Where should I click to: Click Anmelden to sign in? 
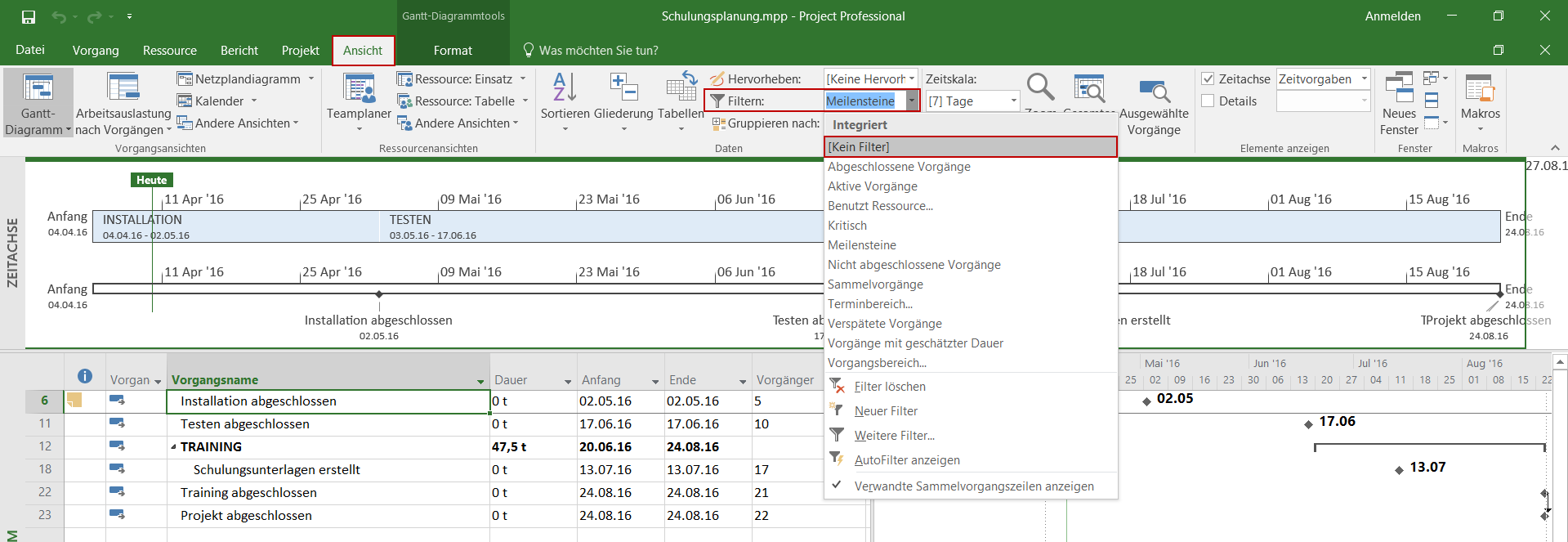pos(1392,16)
